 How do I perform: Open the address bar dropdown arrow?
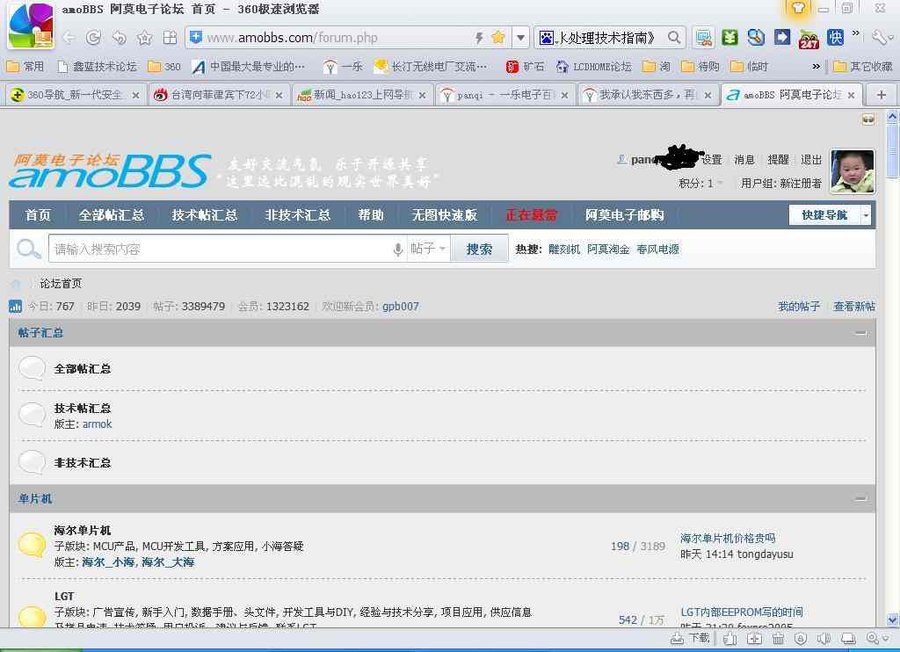pos(521,38)
